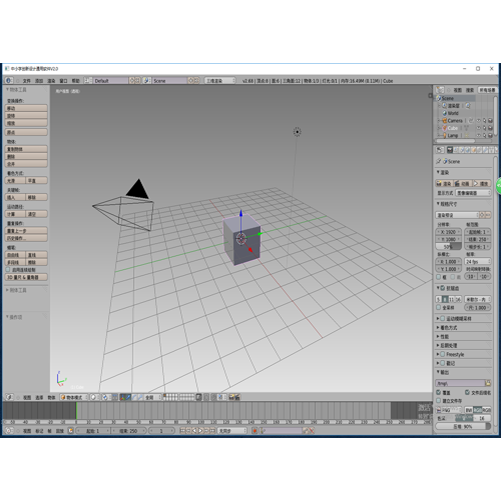Browse scenes icon beside the Scene field
Screen dimensions: 501x501
pos(147,80)
